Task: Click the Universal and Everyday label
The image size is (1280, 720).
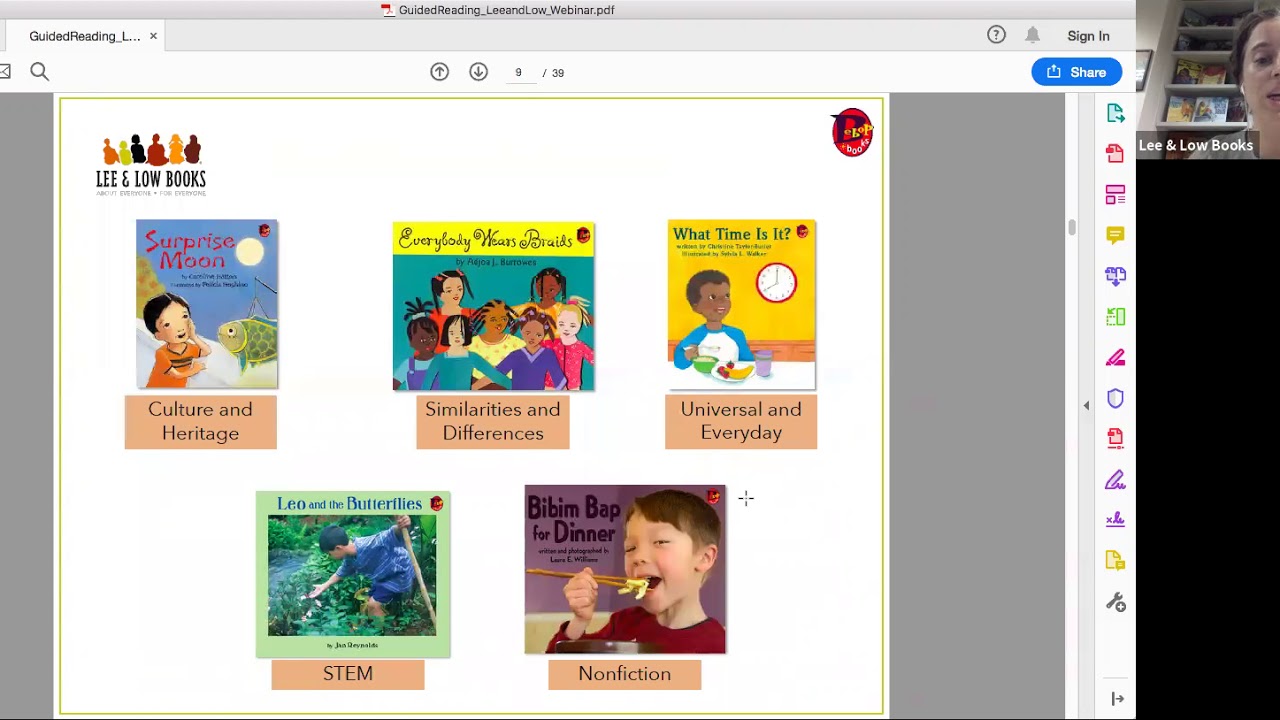Action: [741, 421]
